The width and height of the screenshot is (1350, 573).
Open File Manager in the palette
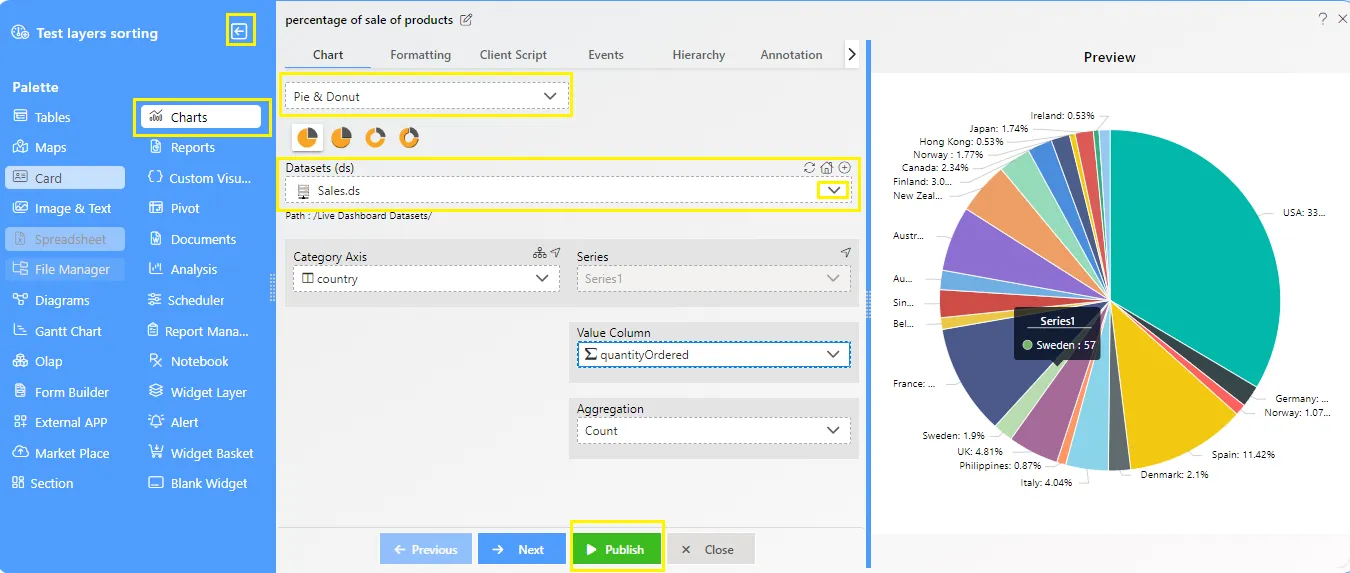click(65, 269)
